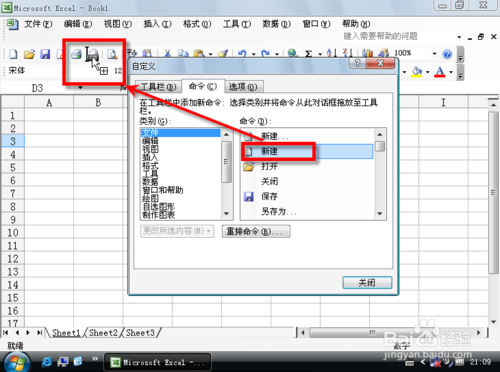Click the commands list scroll down arrow
This screenshot has height=372, width=500.
coord(380,214)
